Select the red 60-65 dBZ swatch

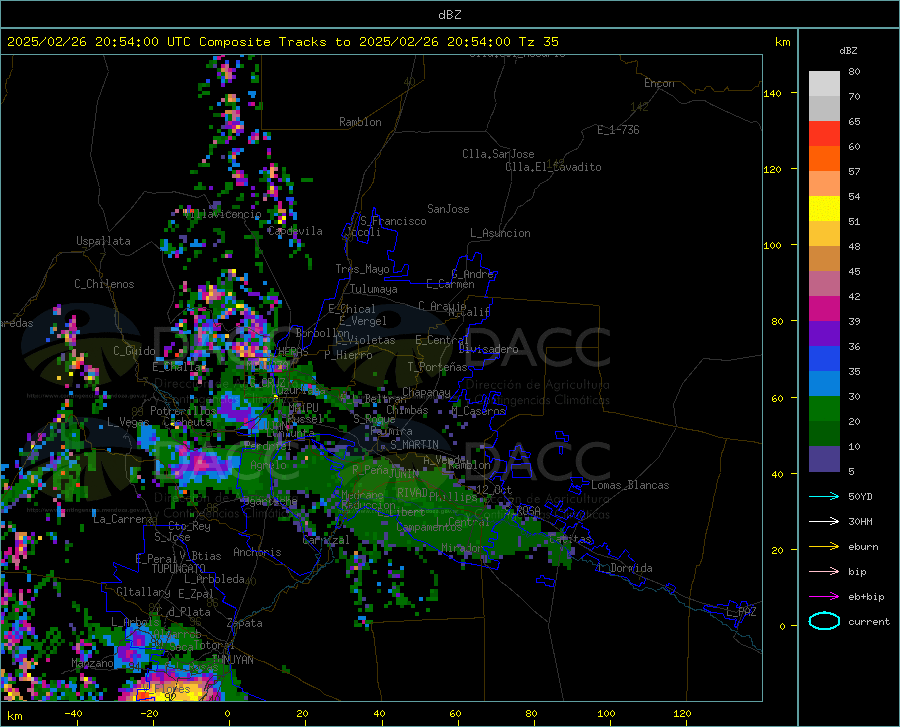[824, 134]
